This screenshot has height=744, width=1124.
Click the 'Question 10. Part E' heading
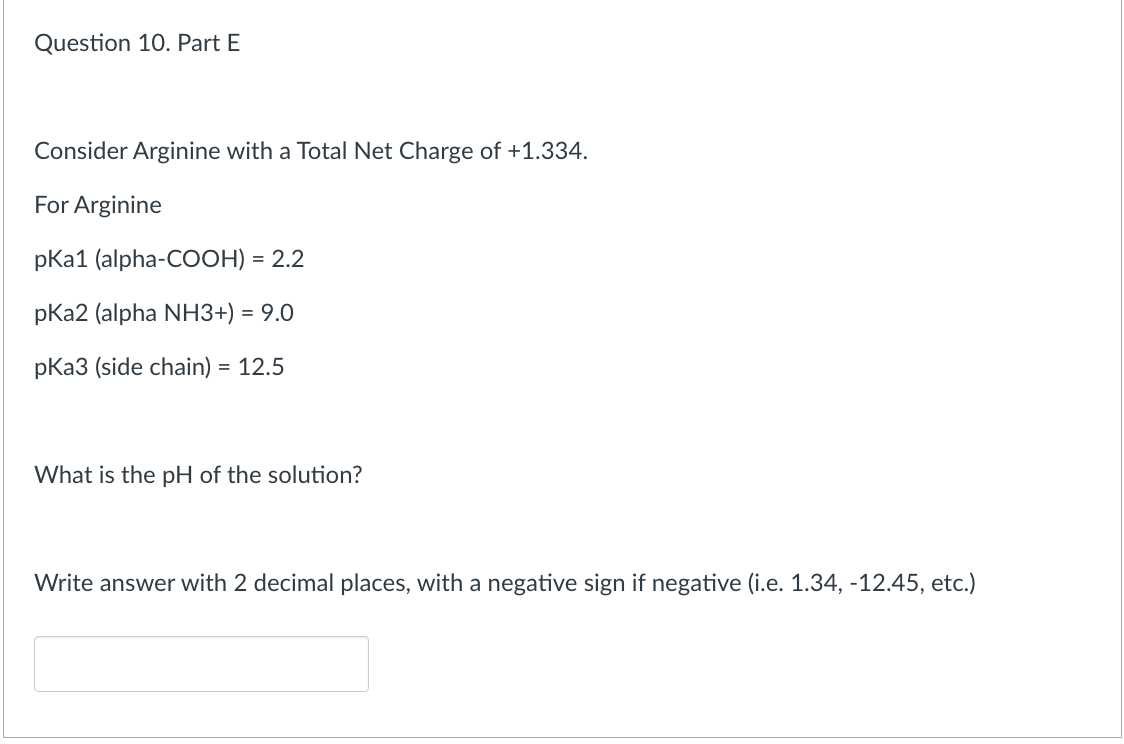[x=136, y=43]
